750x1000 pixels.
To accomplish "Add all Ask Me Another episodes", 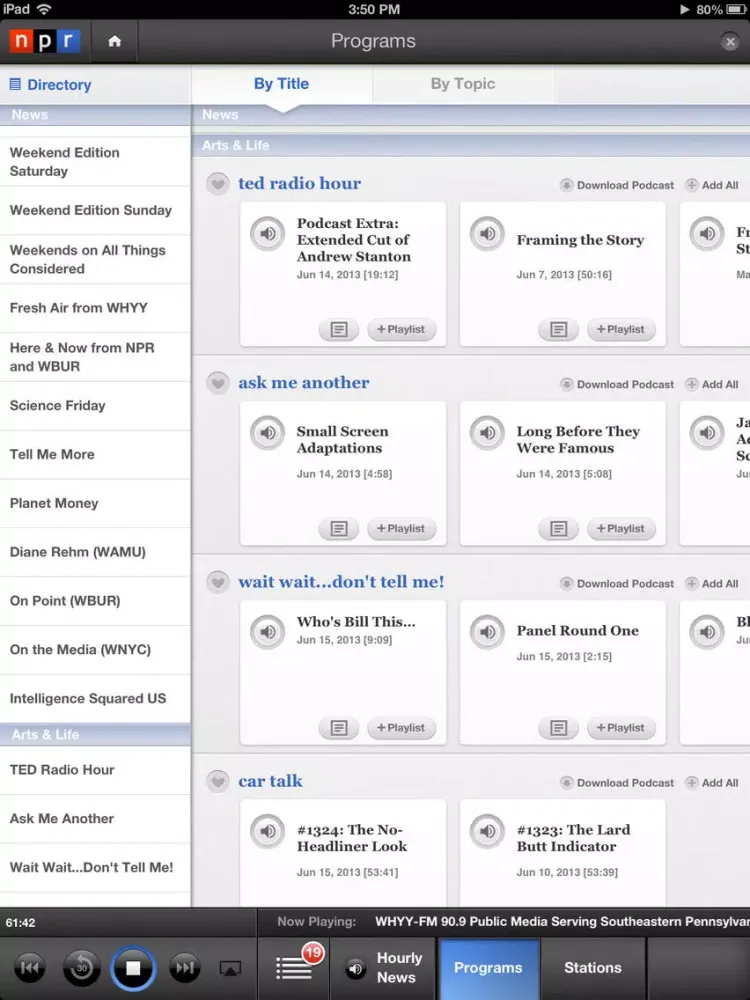I will coord(712,385).
